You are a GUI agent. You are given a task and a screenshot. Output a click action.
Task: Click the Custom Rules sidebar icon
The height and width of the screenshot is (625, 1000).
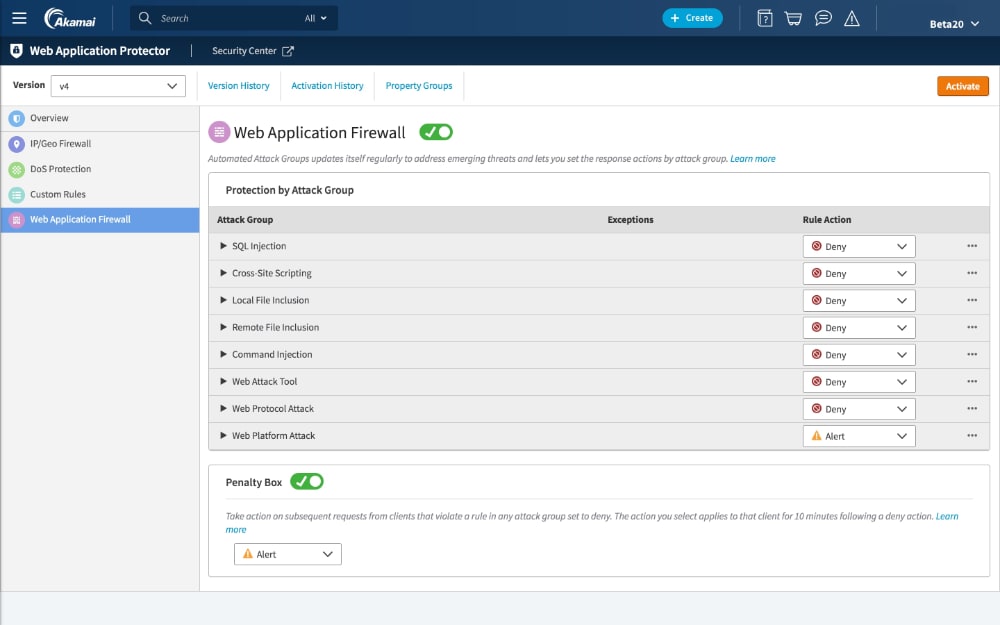click(17, 195)
